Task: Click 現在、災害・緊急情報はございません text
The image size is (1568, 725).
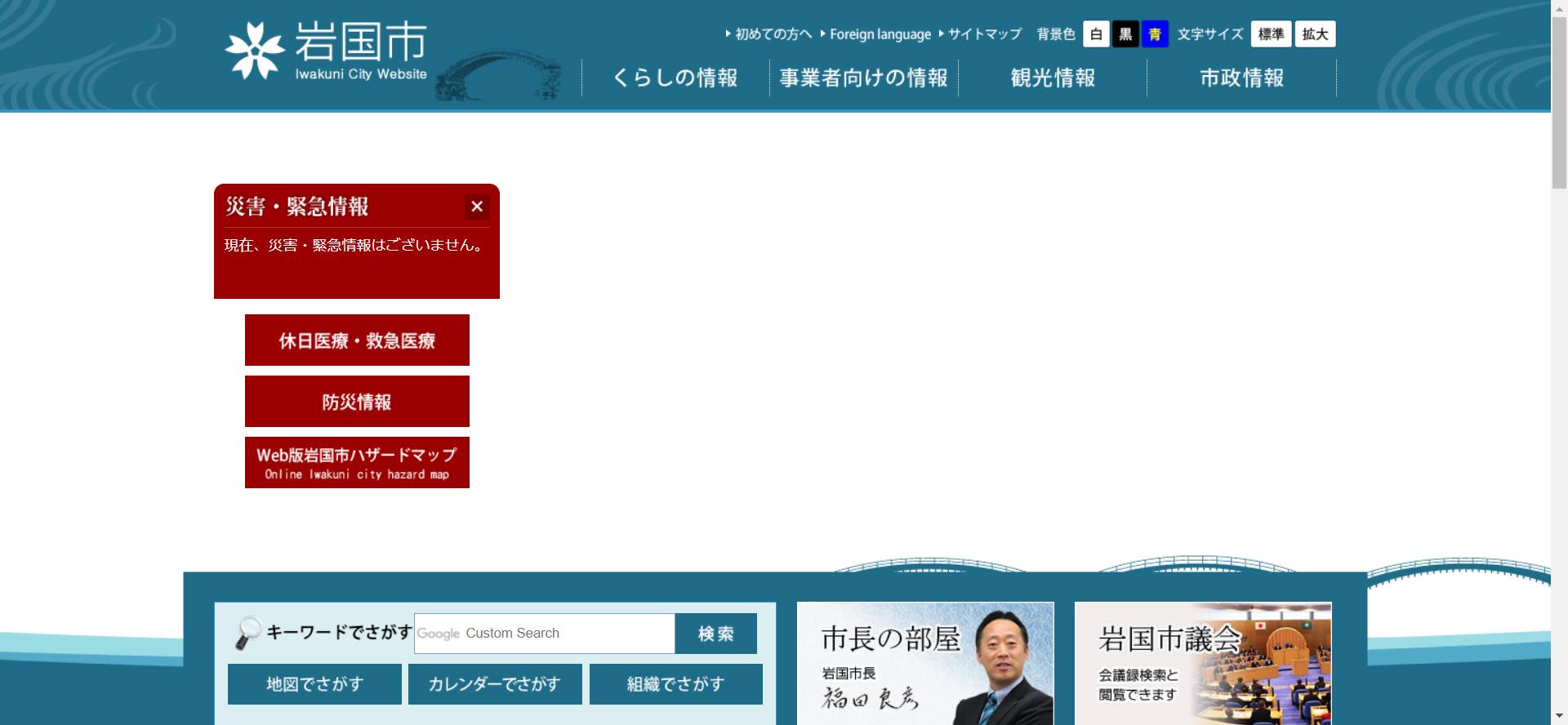Action: click(x=354, y=245)
